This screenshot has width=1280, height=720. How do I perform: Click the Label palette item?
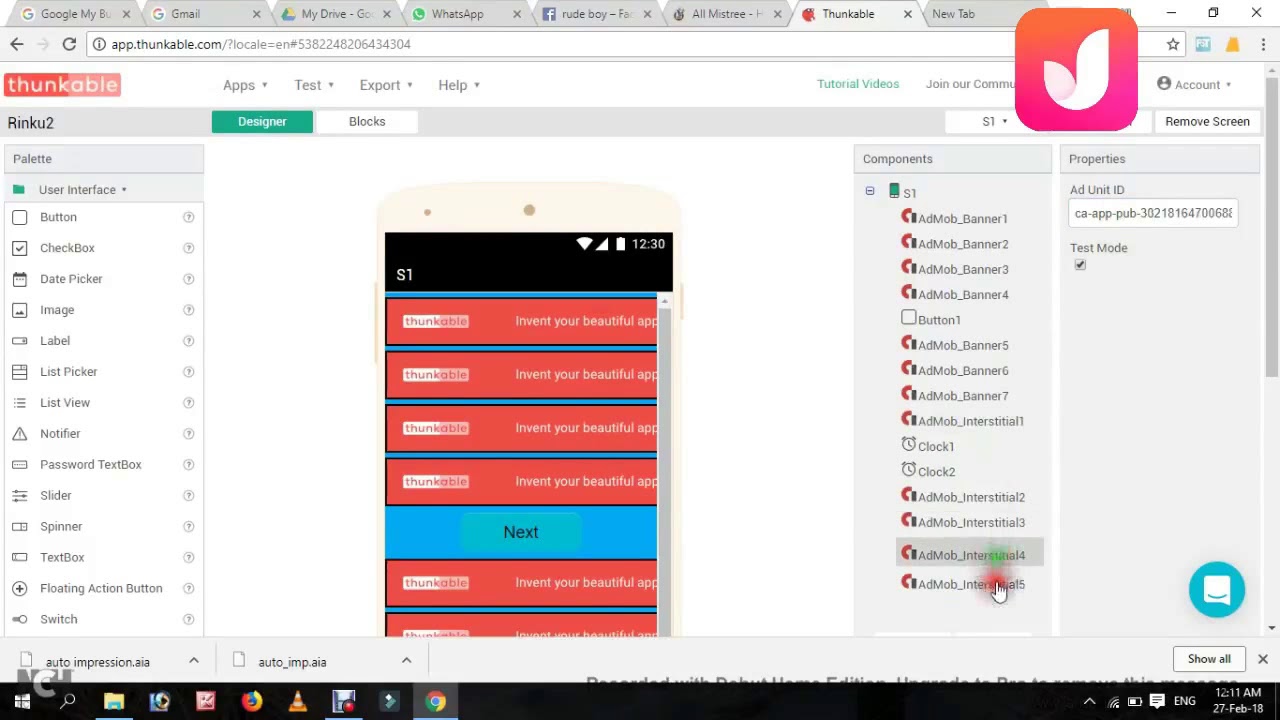55,341
